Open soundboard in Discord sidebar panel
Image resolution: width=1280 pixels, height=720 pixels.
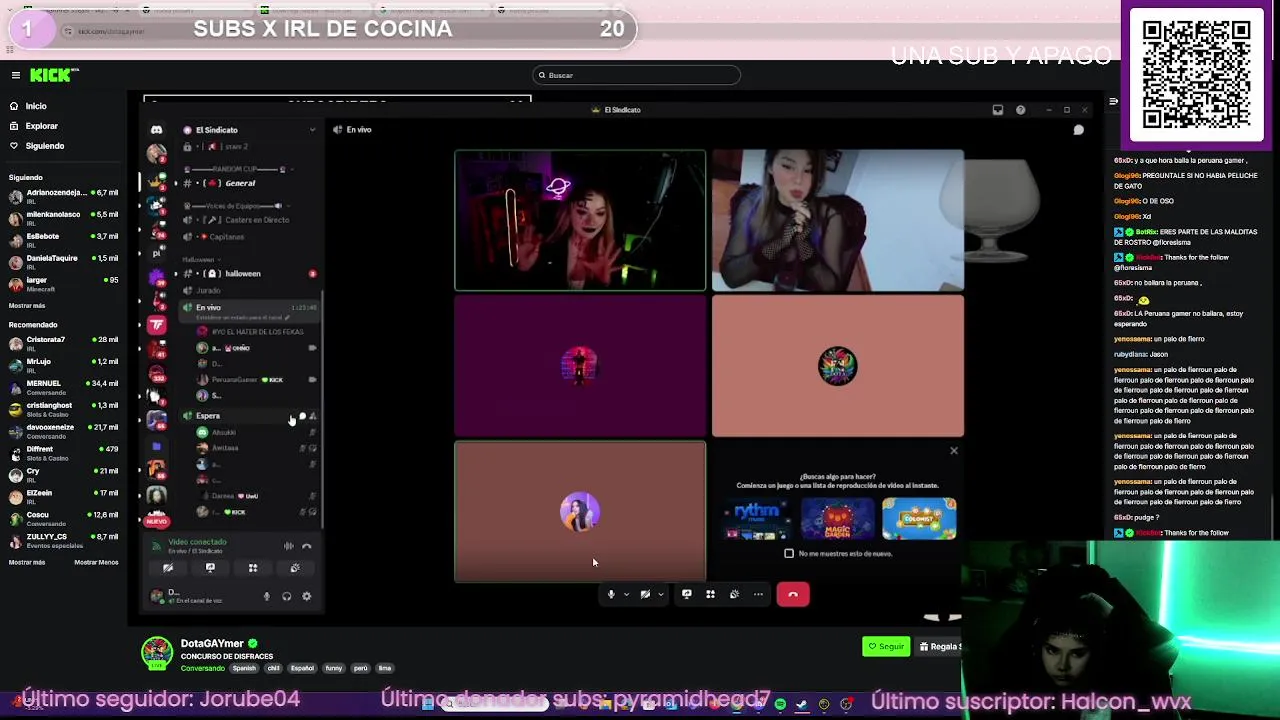point(295,568)
